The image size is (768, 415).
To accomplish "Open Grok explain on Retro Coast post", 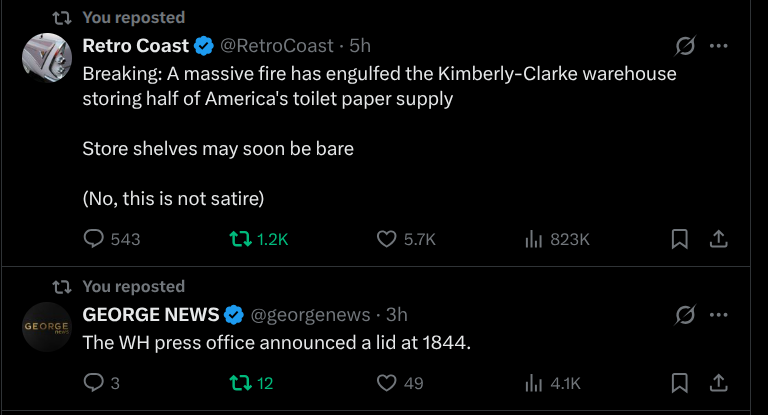I will (x=685, y=46).
